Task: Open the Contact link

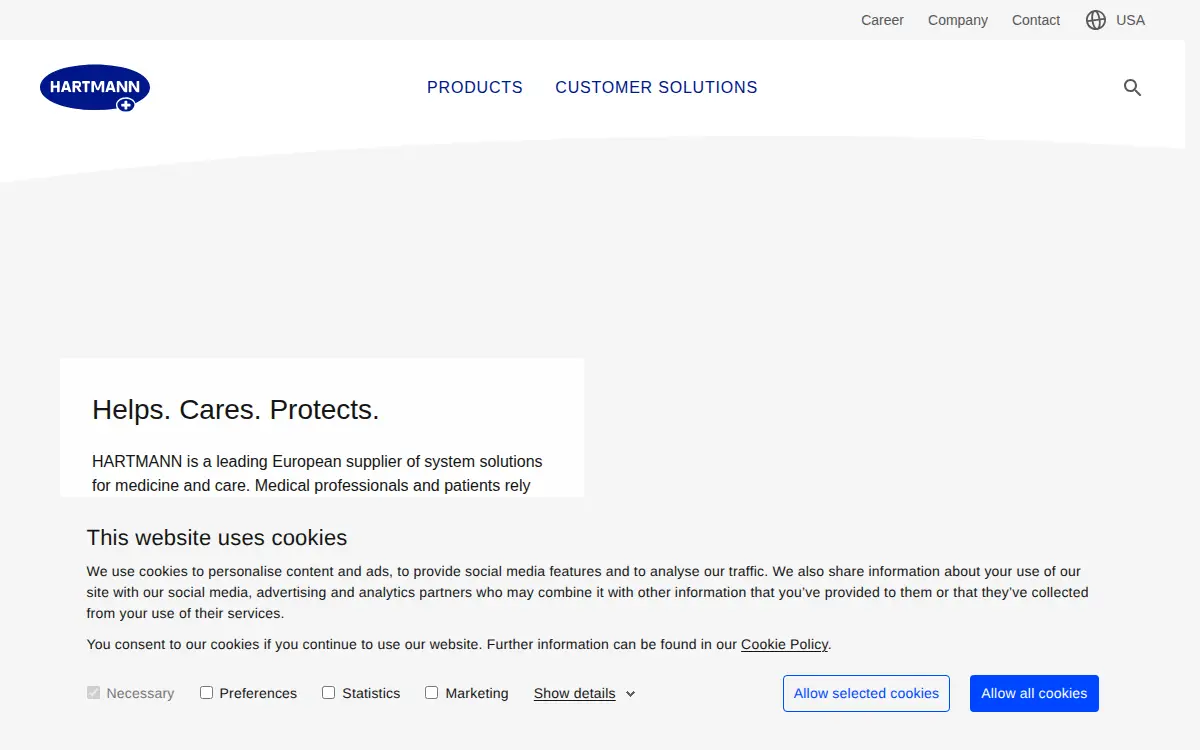Action: coord(1036,20)
